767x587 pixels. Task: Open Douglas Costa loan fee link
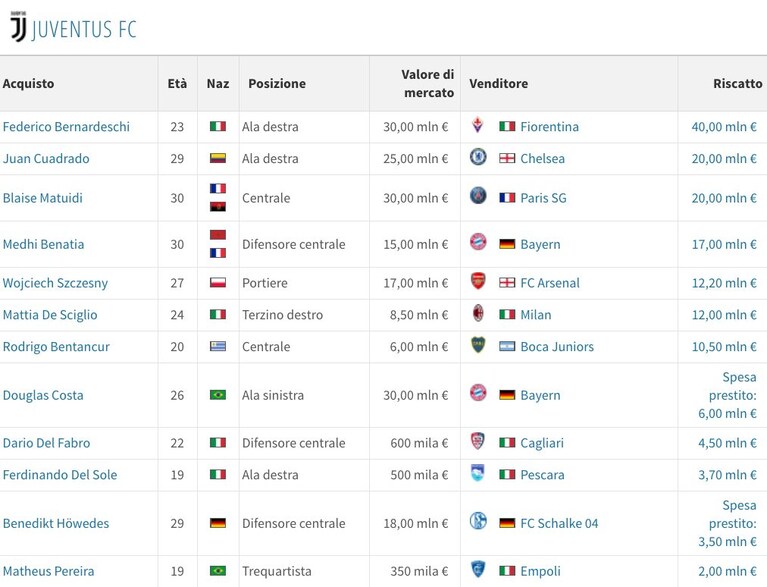point(727,395)
